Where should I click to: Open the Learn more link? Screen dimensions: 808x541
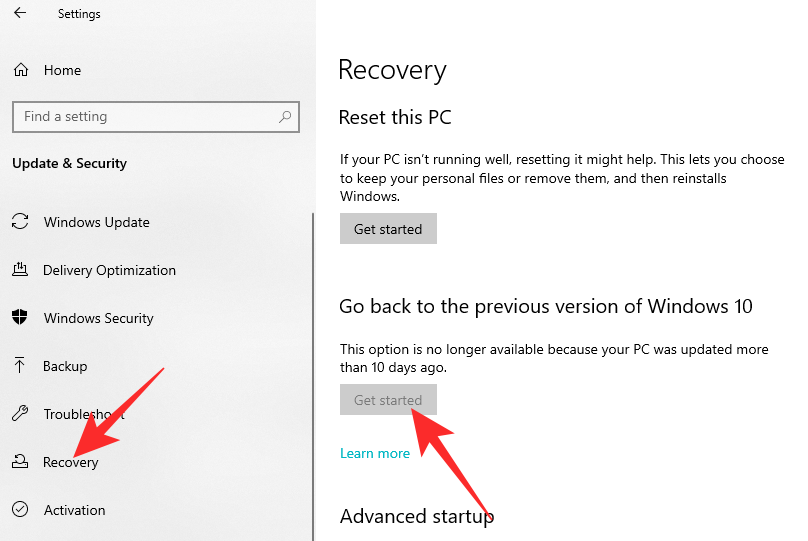pos(375,453)
